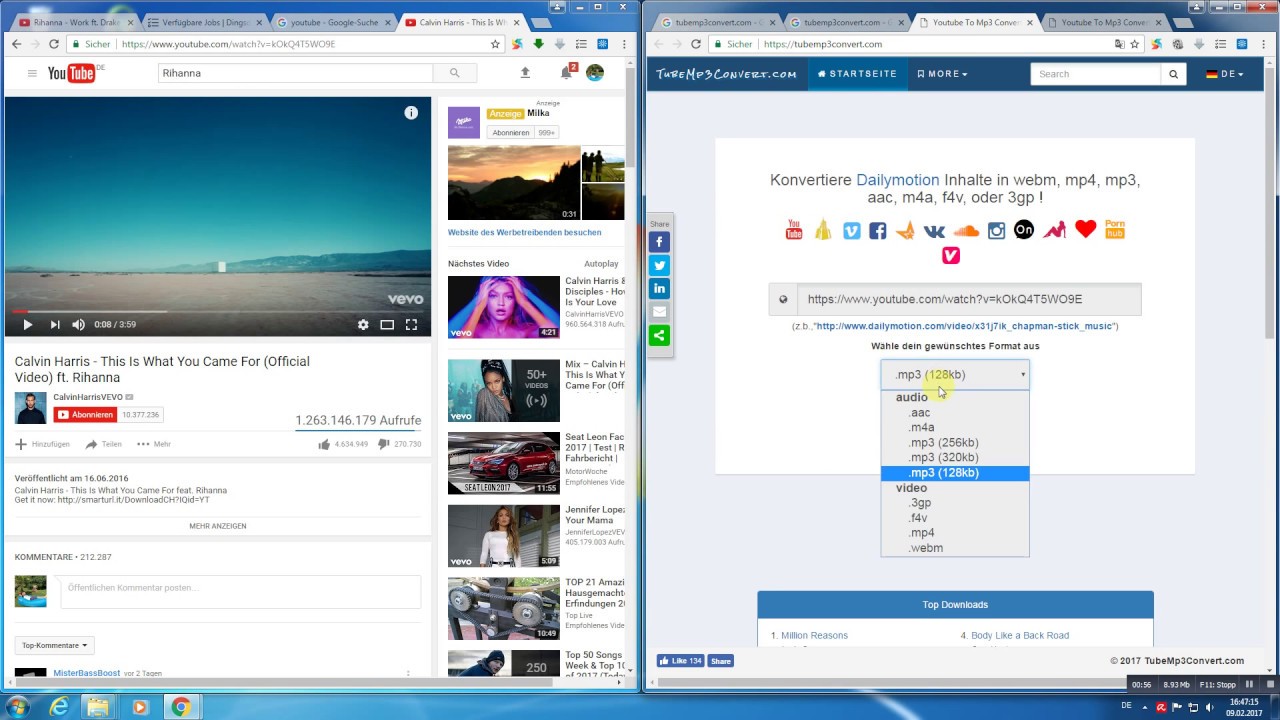Click the Instagram icon in the converter's site row
Image resolution: width=1280 pixels, height=720 pixels.
coord(996,231)
